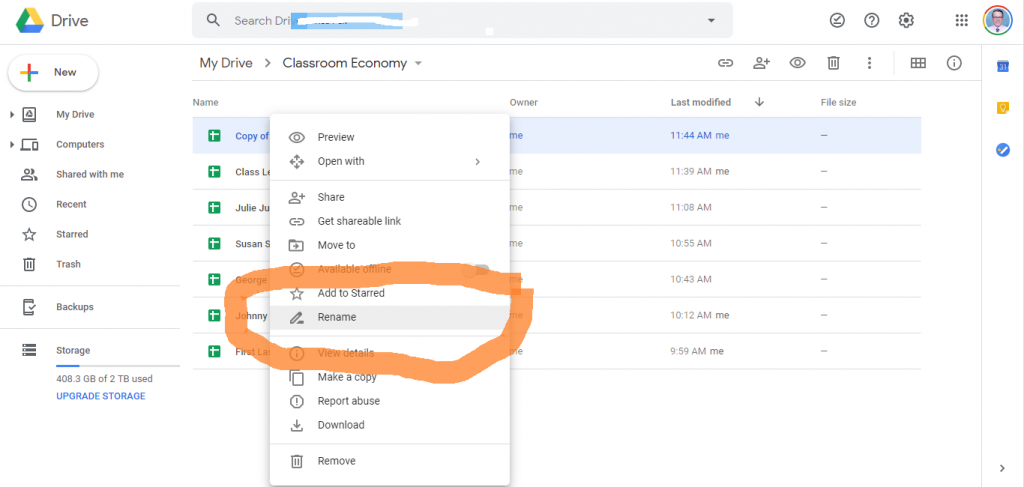
Task: Open the settings gear
Action: click(906, 20)
